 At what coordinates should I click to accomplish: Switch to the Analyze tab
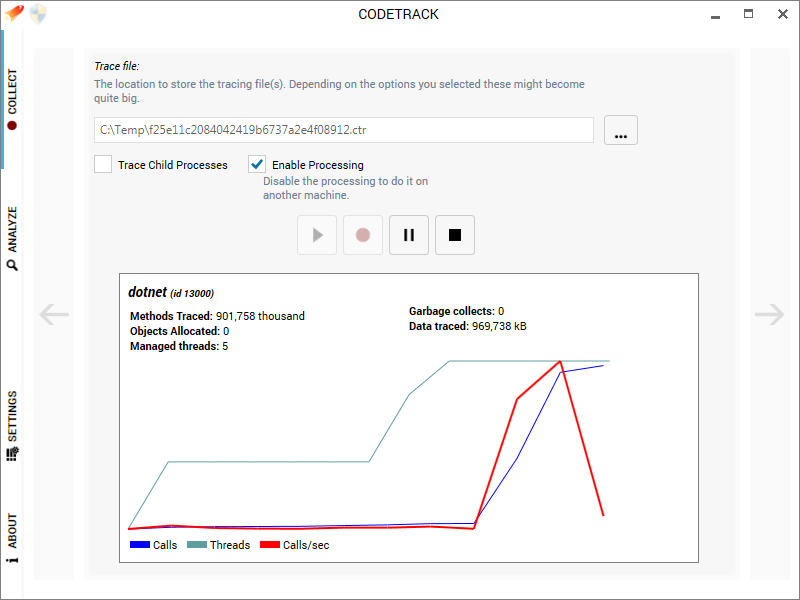point(12,238)
